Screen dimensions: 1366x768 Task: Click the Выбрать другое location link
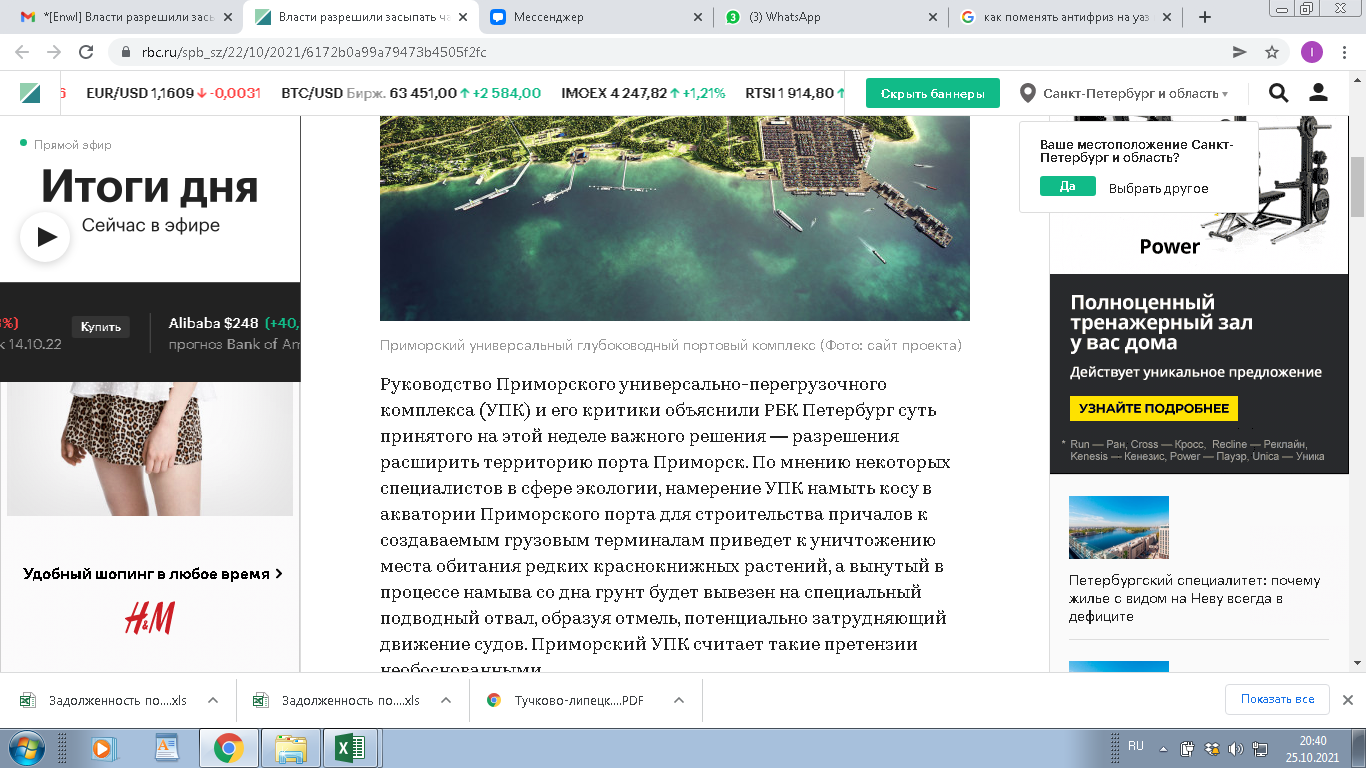tap(1158, 188)
